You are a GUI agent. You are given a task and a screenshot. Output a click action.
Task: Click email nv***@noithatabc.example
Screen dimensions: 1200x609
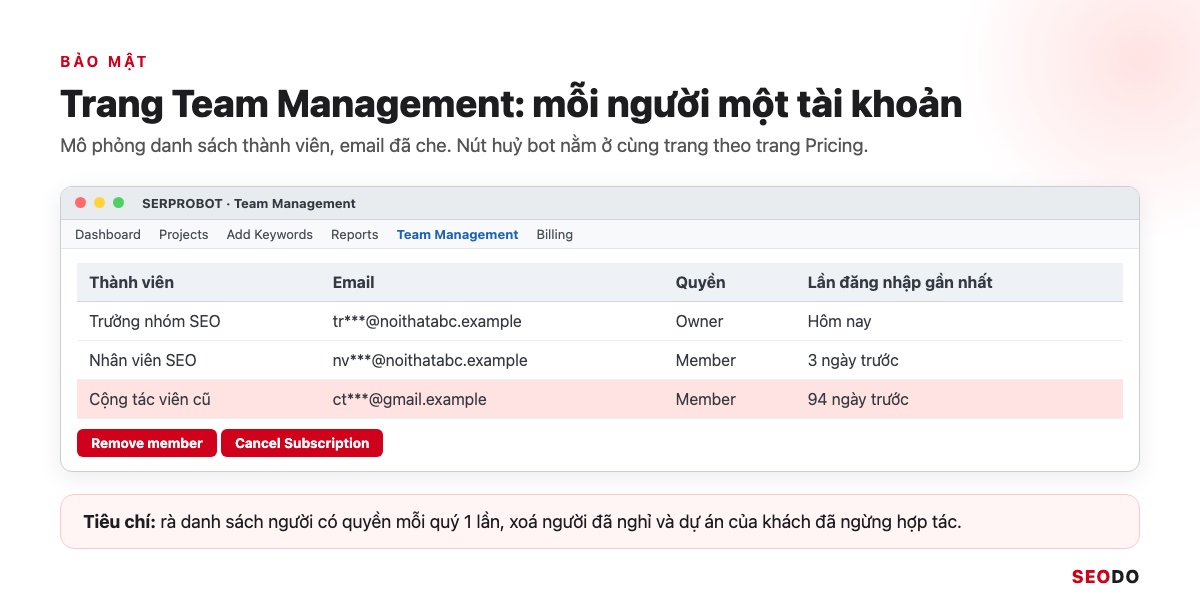click(430, 360)
